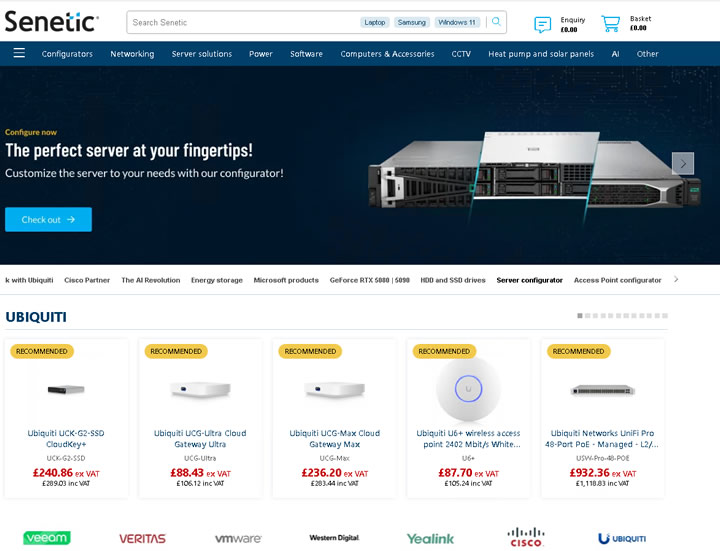Open HDD and SSD drives link
Viewport: 720px width, 551px height.
click(x=453, y=280)
